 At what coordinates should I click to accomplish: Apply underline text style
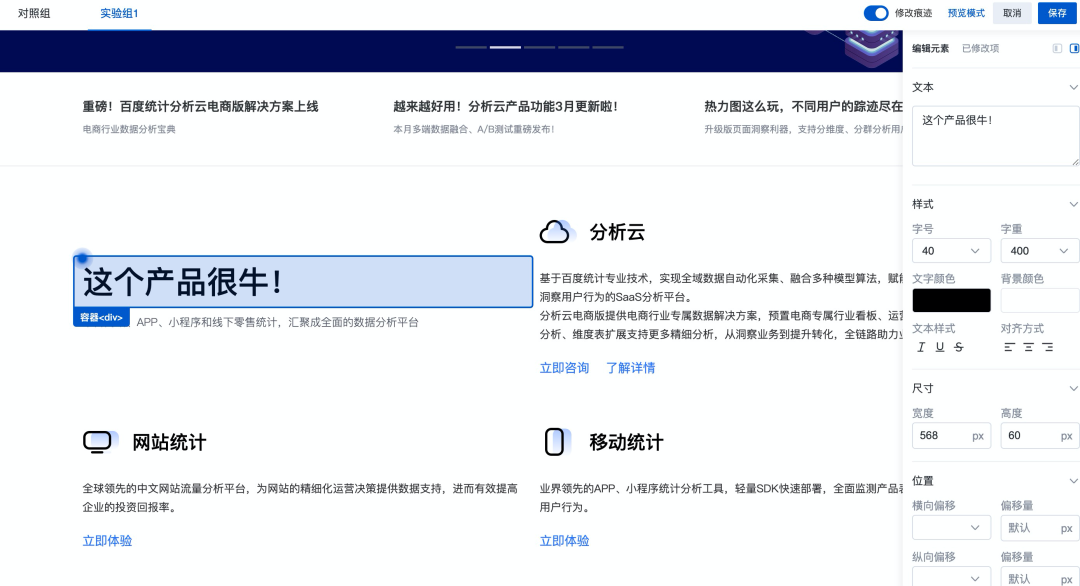(939, 347)
